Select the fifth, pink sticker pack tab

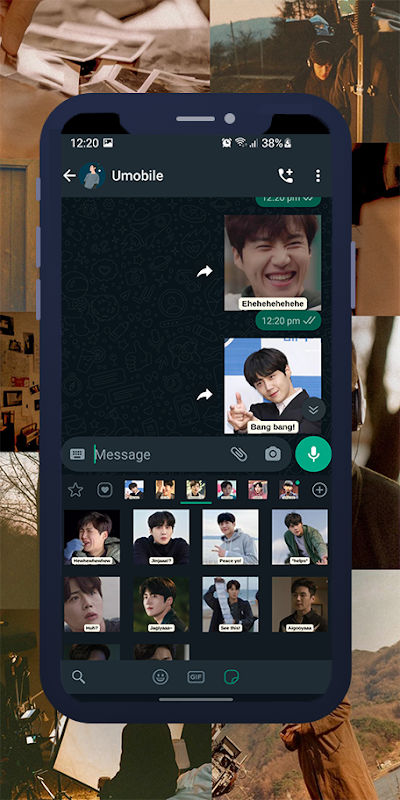[258, 490]
